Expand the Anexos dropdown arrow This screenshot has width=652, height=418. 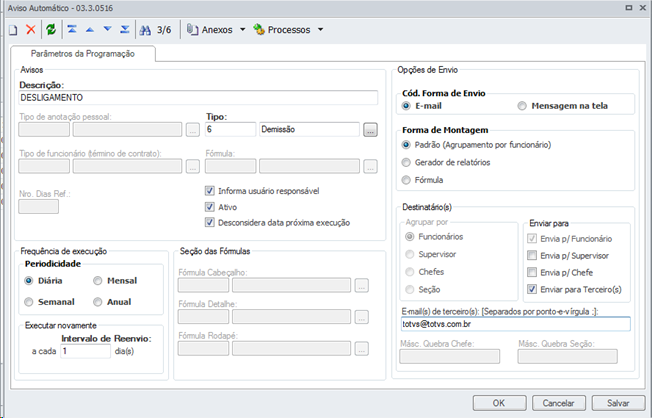point(242,30)
